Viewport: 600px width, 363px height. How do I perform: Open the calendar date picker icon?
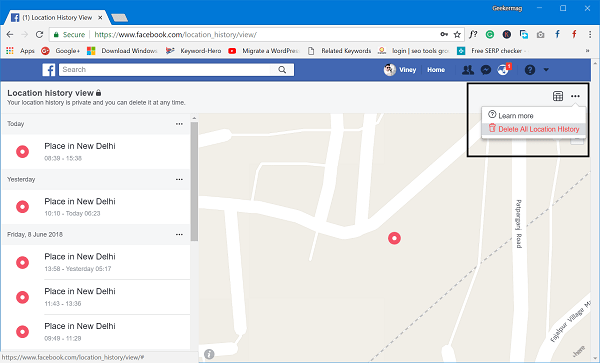pyautogui.click(x=558, y=96)
